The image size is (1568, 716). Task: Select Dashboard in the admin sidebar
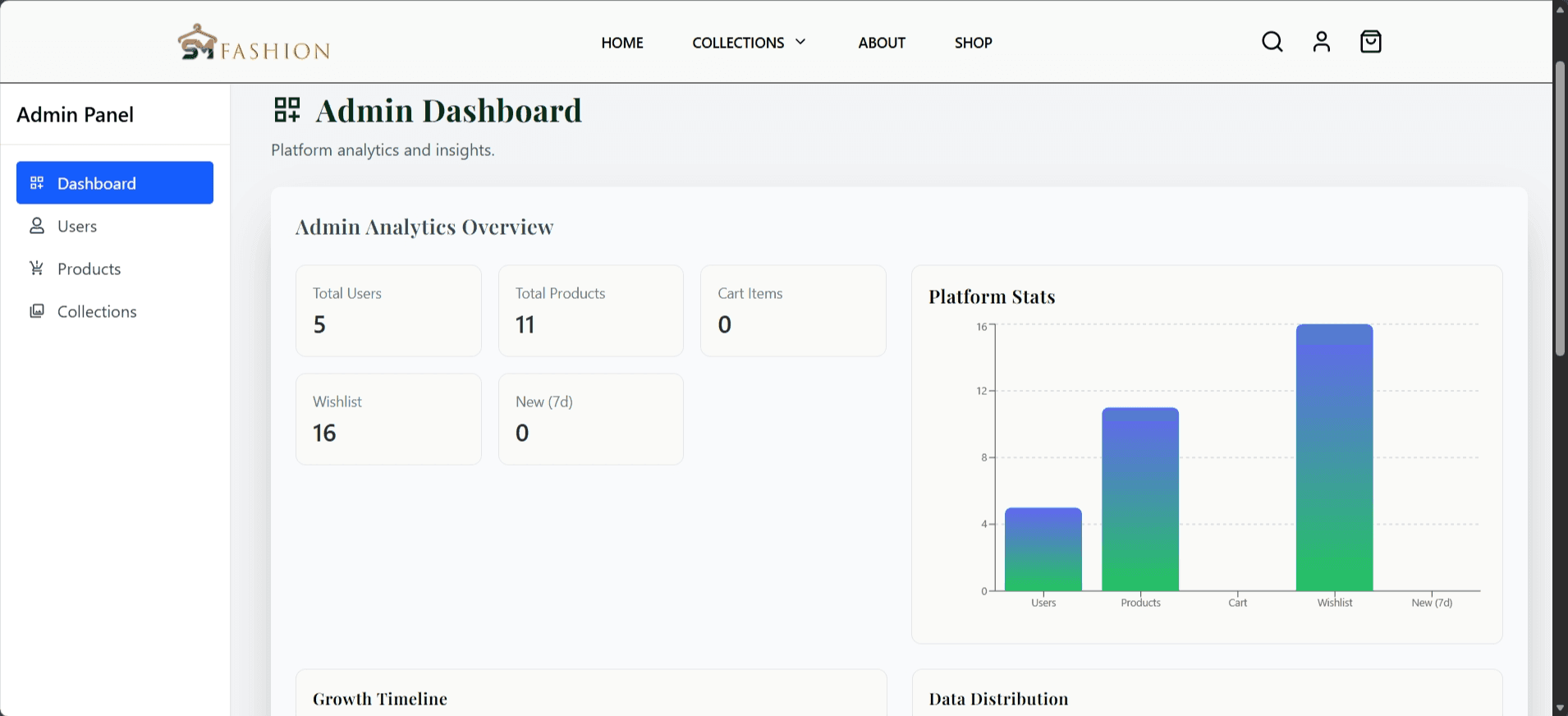coord(115,183)
